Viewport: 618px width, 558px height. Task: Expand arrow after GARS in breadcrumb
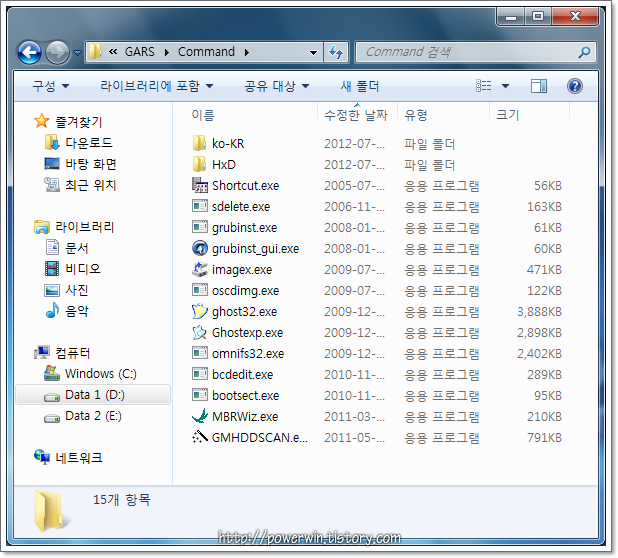(167, 52)
